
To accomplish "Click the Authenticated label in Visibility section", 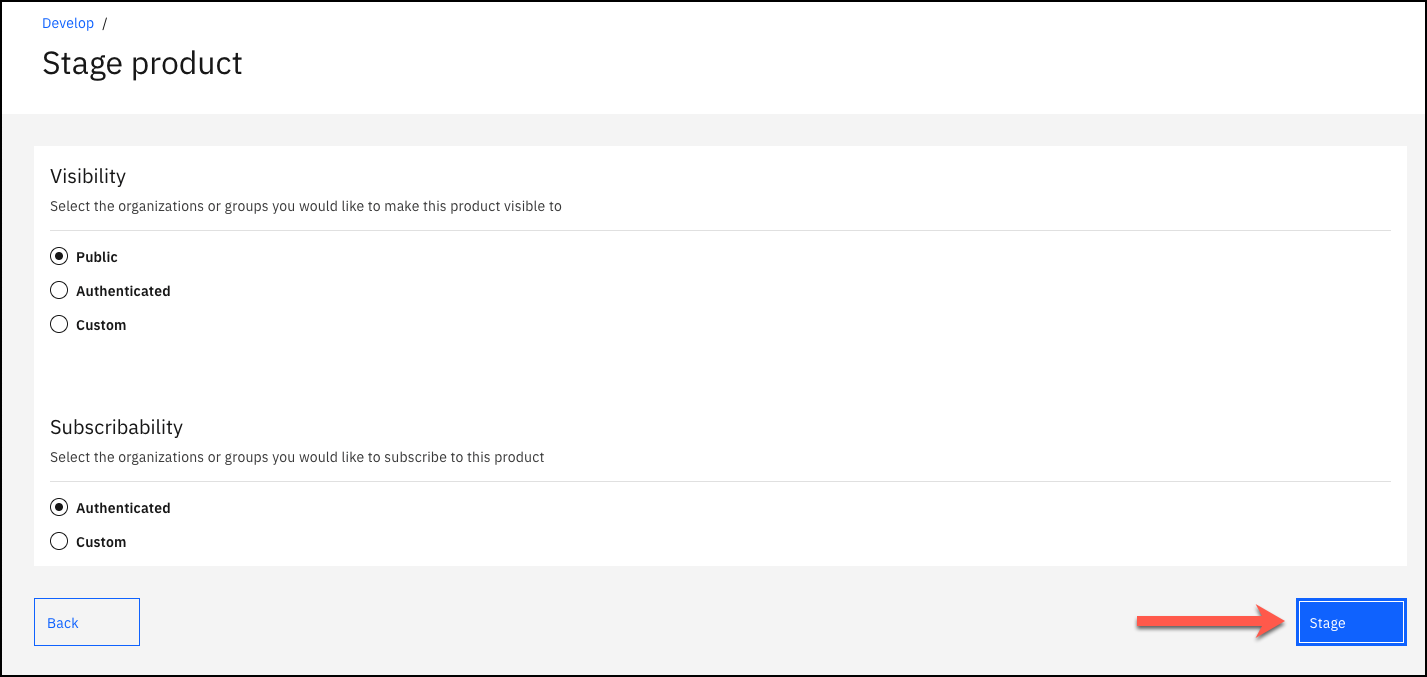I will click(123, 291).
